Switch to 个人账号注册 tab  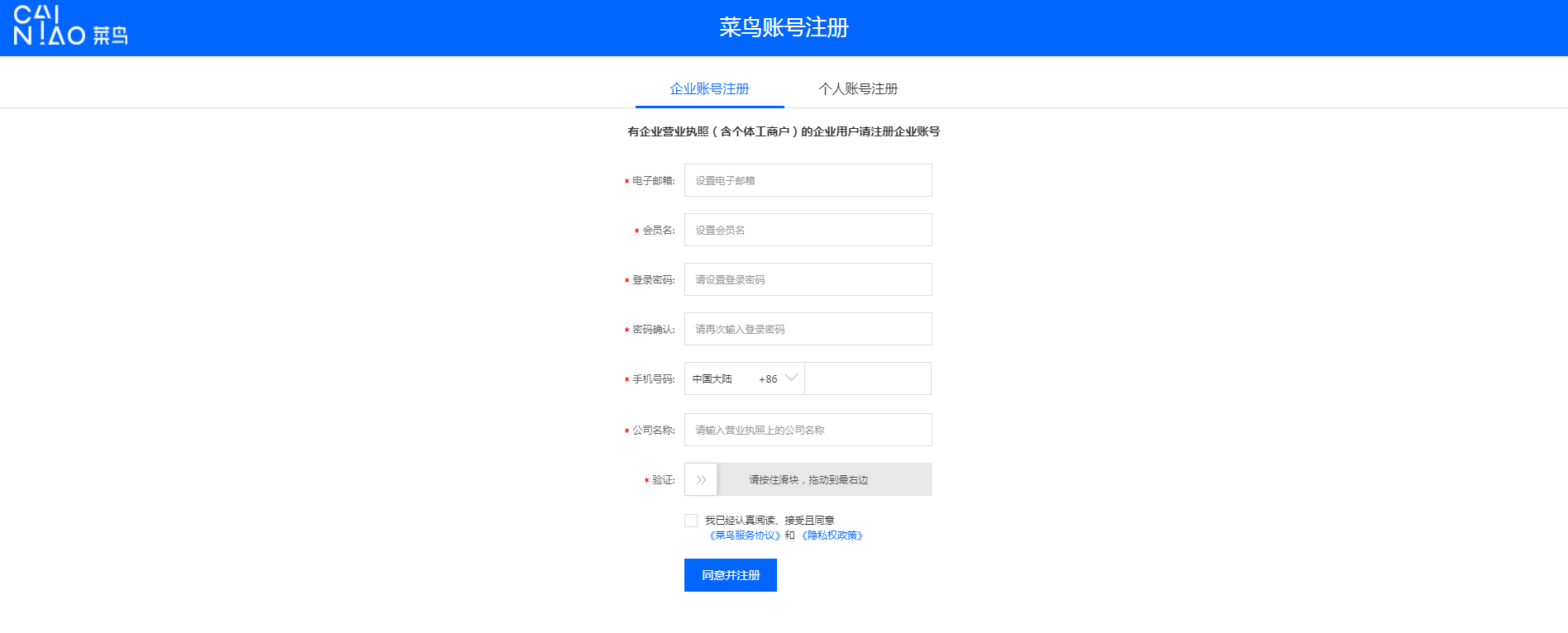tap(858, 89)
